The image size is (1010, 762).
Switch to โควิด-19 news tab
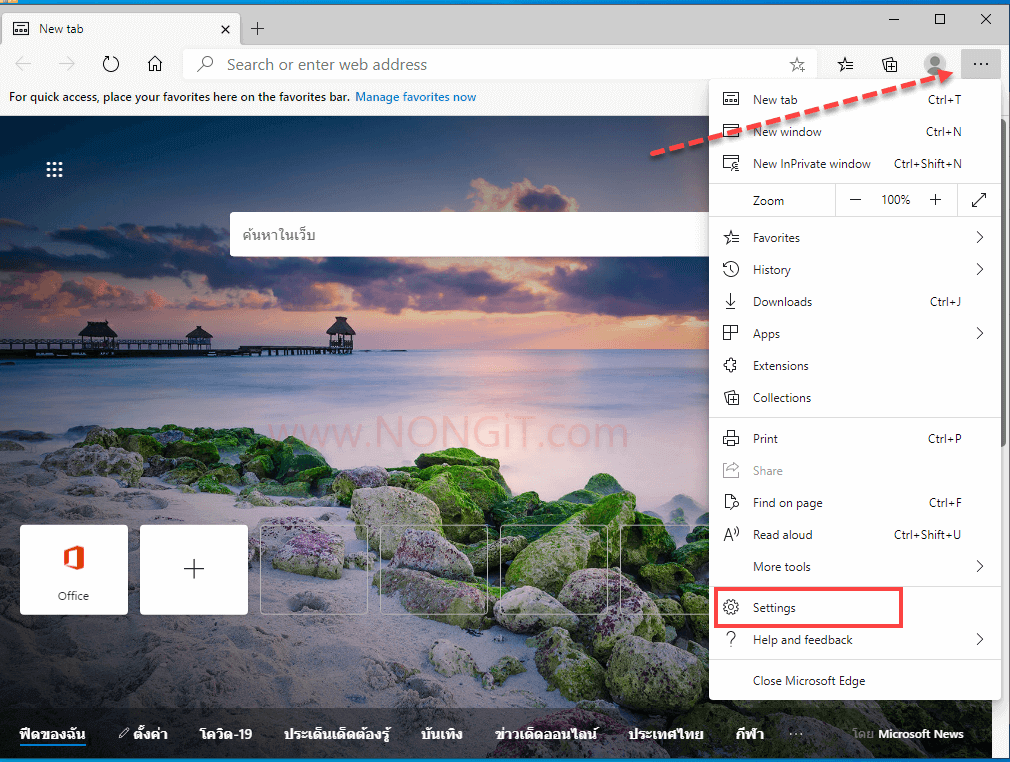225,734
